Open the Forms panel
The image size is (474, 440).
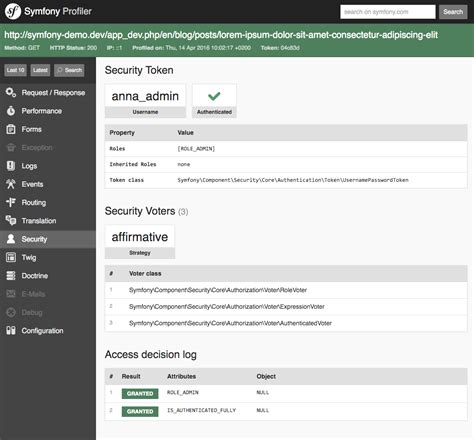[x=48, y=129]
